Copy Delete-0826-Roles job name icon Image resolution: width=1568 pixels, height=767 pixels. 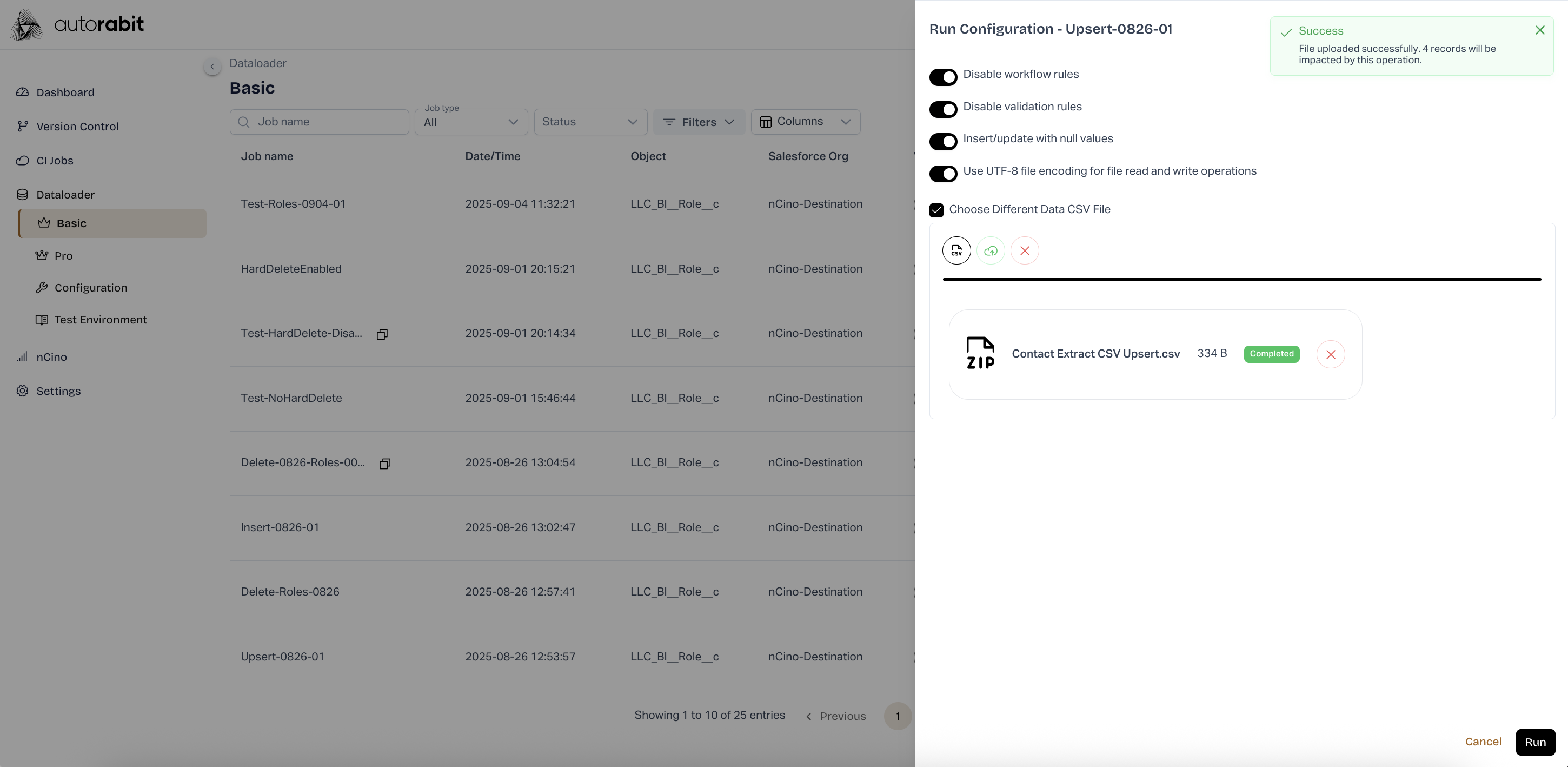[x=384, y=464]
